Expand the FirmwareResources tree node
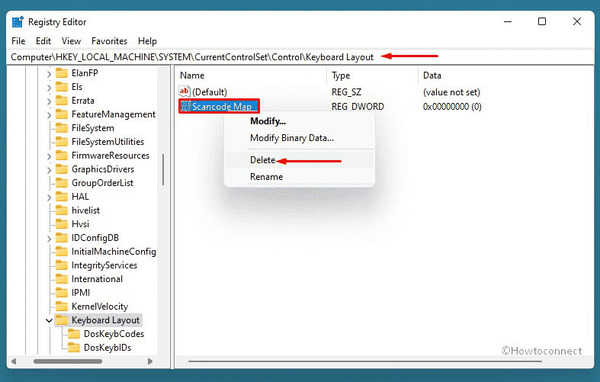This screenshot has width=600, height=382. point(49,156)
